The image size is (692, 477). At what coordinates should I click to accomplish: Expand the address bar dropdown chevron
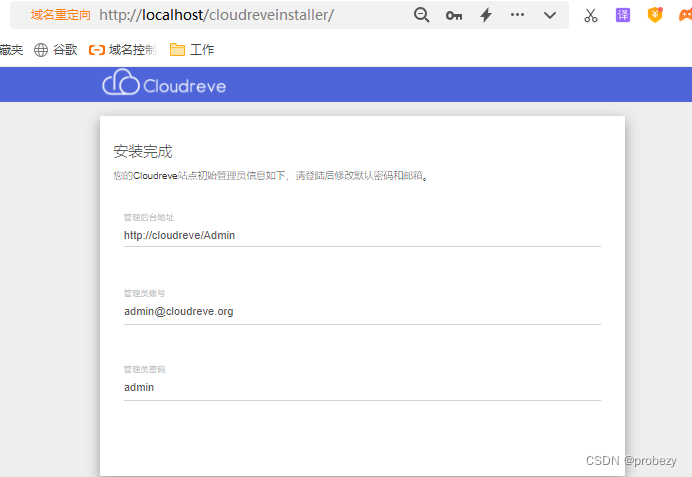(549, 15)
